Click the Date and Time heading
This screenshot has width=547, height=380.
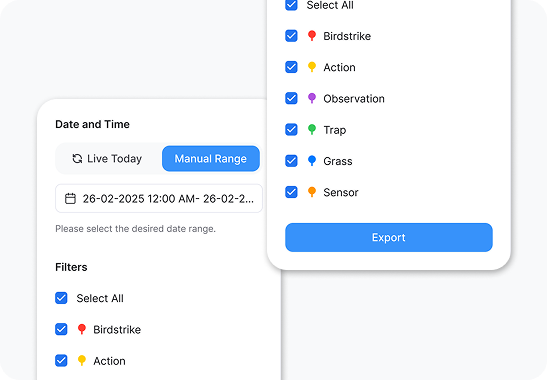(92, 124)
